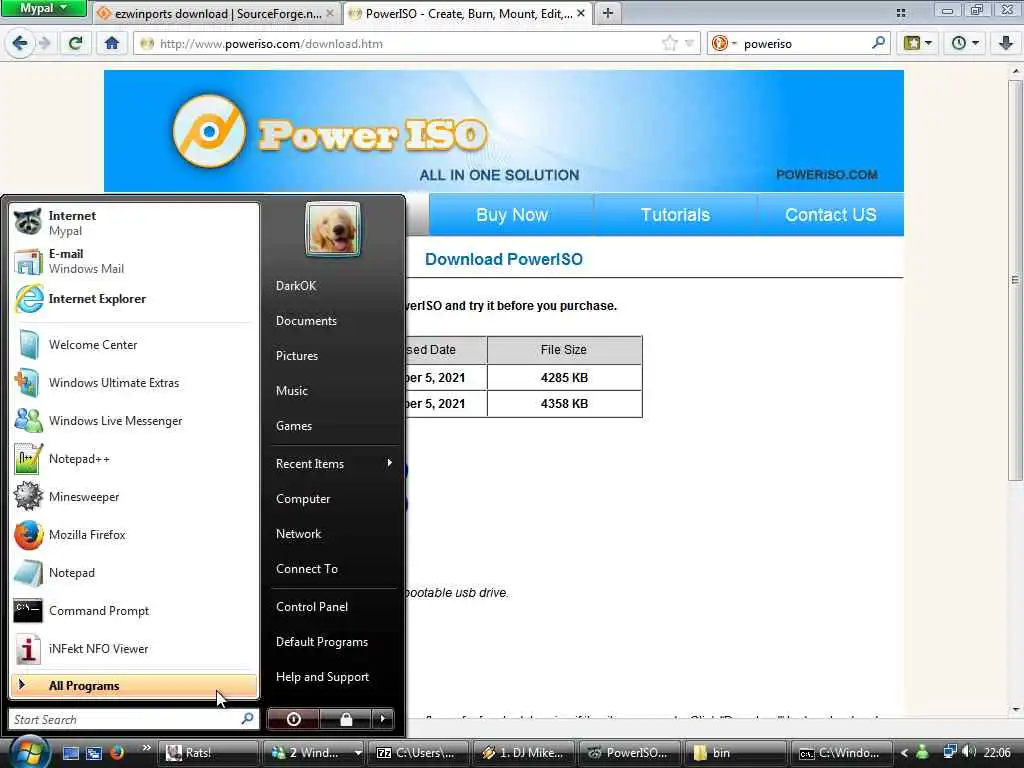1024x768 pixels.
Task: Launch Mozilla Firefox from Start menu
Action: (134, 535)
